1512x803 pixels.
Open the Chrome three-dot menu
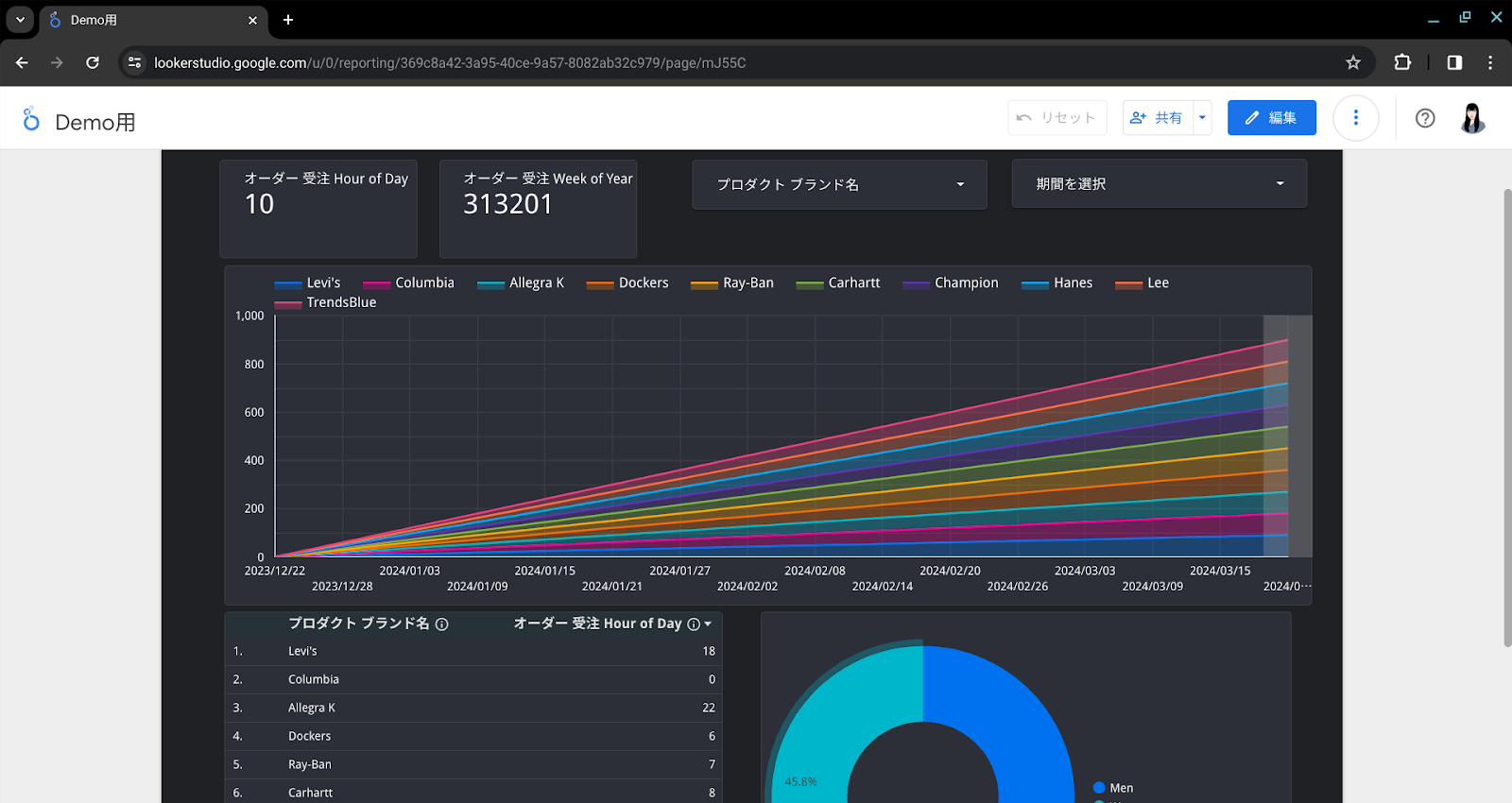coord(1490,62)
